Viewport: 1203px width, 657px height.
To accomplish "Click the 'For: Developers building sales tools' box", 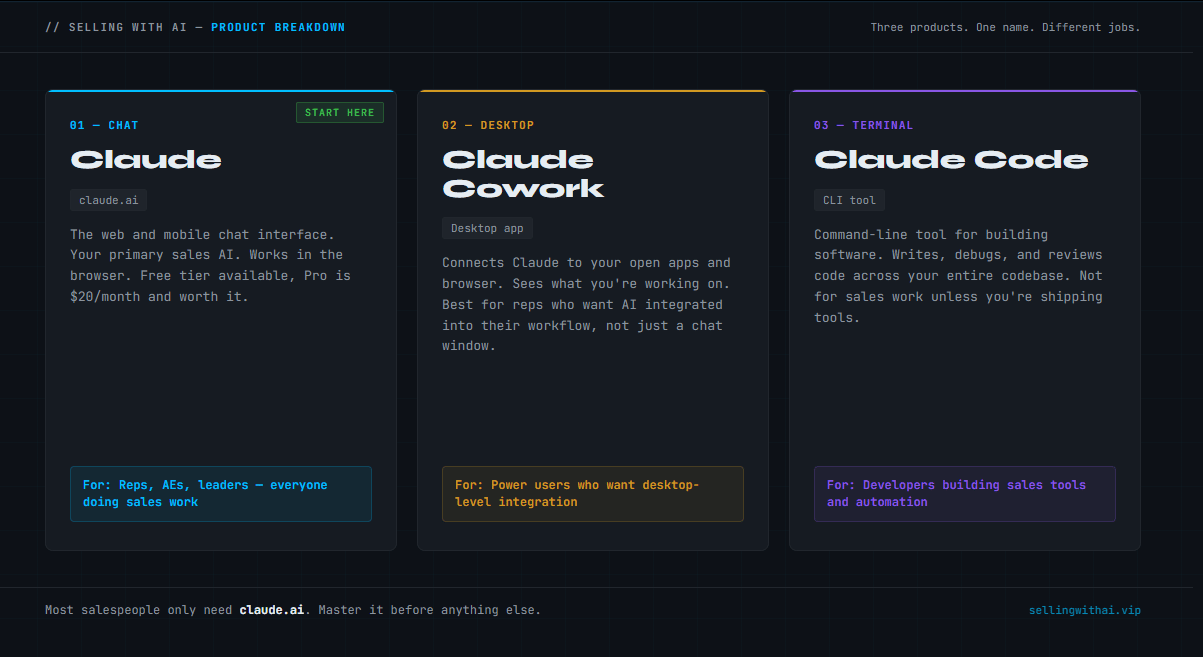I will [x=965, y=494].
